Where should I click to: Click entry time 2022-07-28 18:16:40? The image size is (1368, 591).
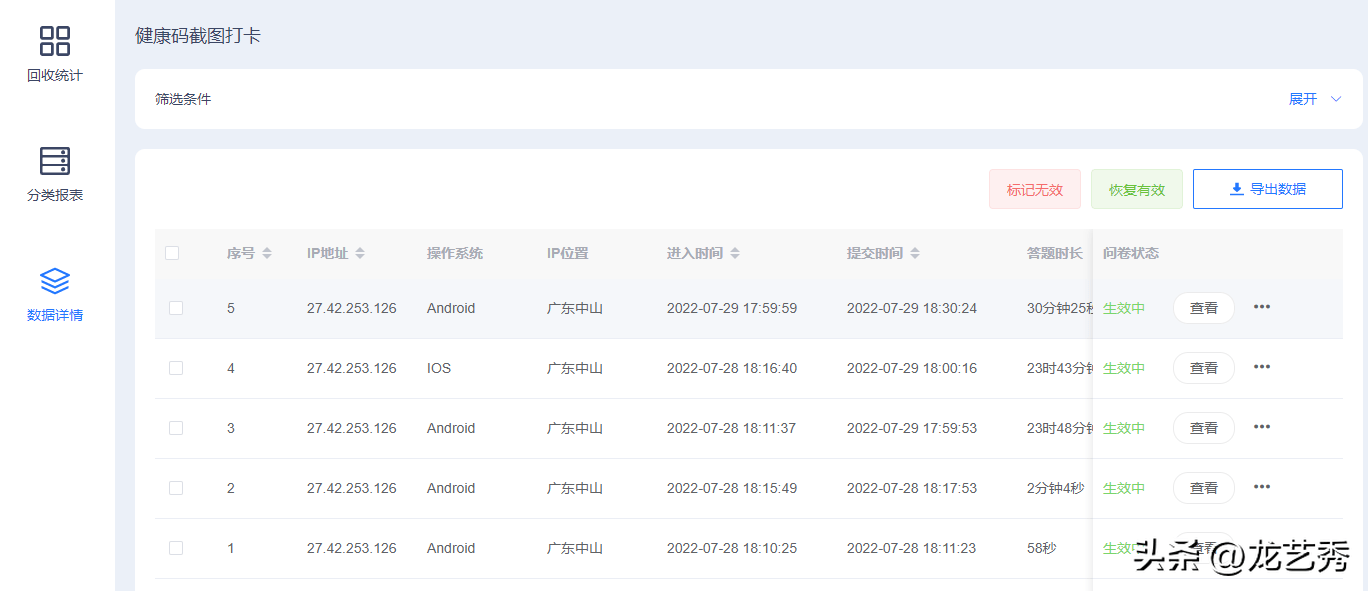point(732,368)
